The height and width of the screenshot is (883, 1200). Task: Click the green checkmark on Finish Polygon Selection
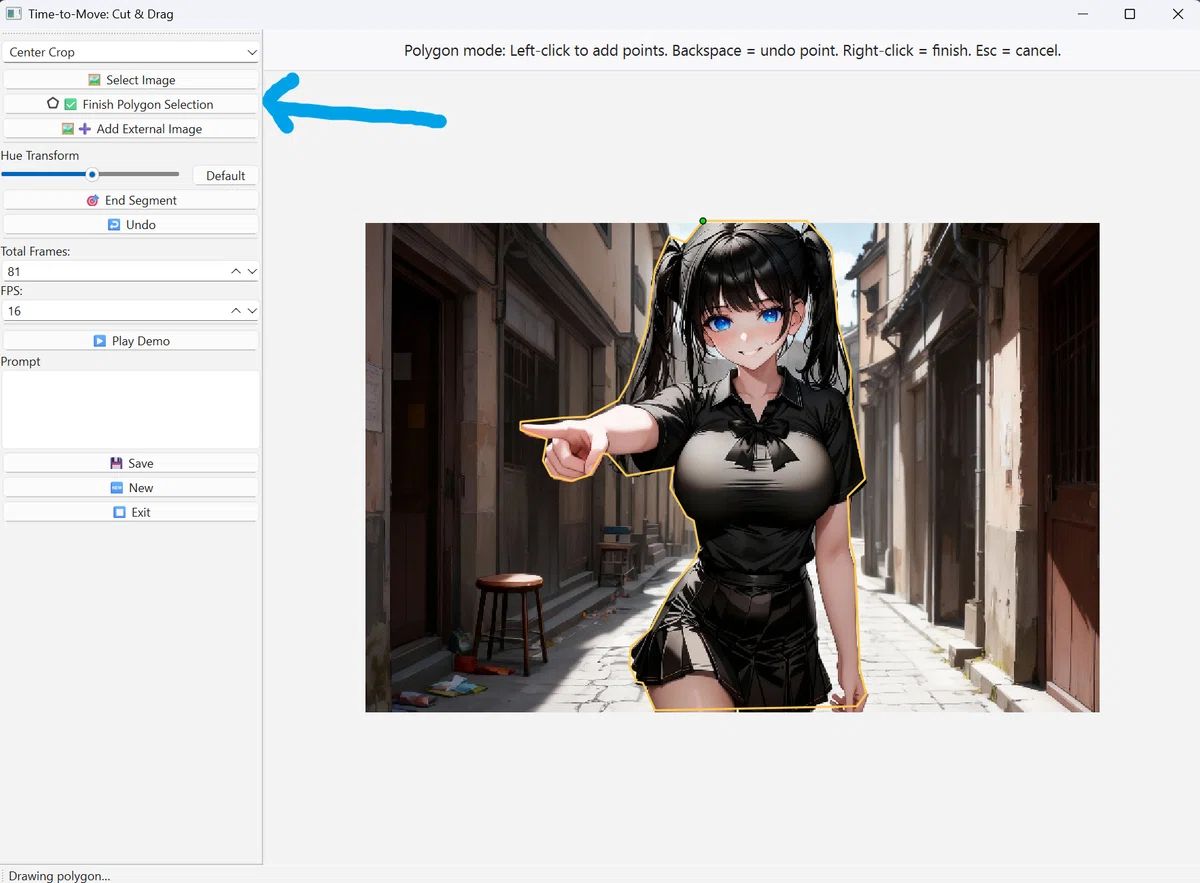(70, 104)
